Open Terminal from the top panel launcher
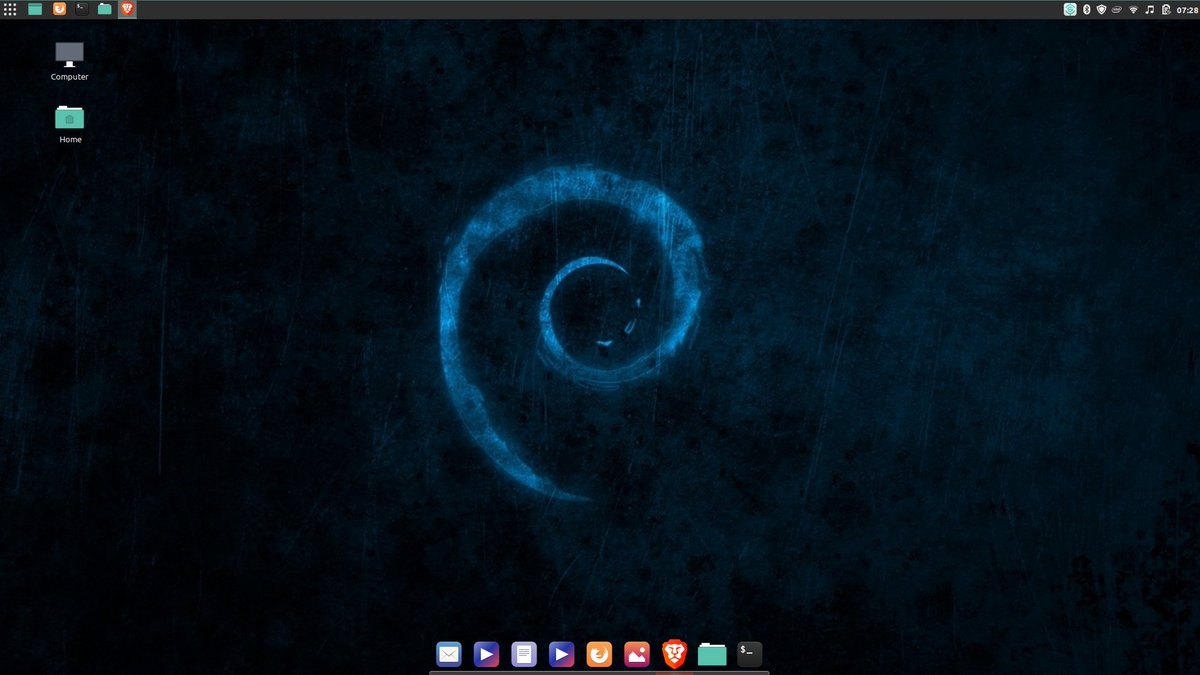Image resolution: width=1200 pixels, height=675 pixels. coord(82,9)
